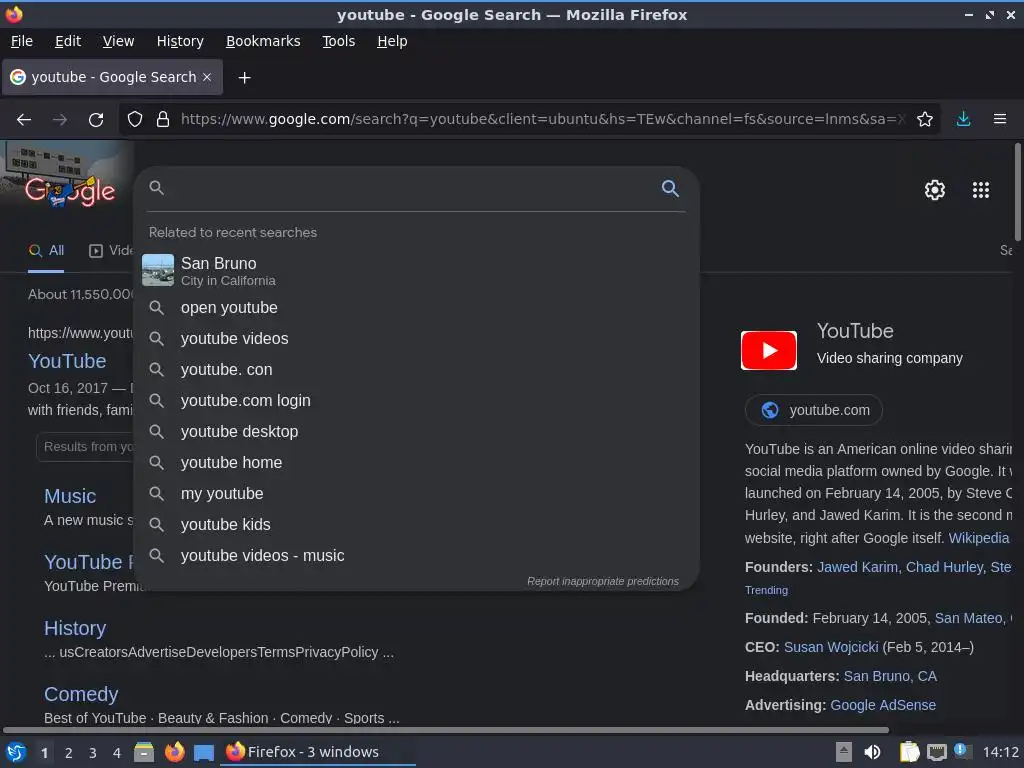The height and width of the screenshot is (768, 1024).
Task: Click the blue desktop taskbar icon
Action: tap(204, 753)
